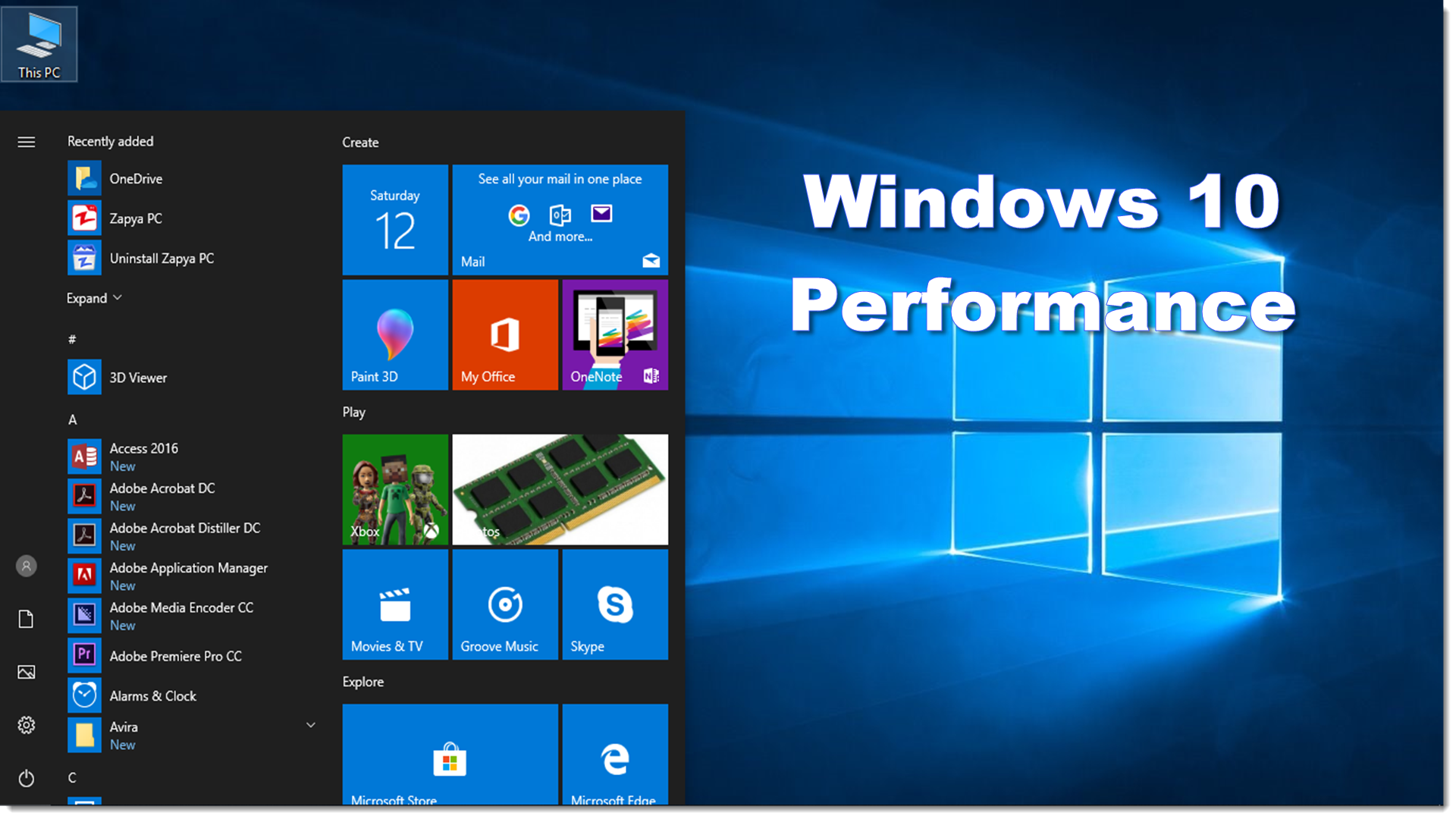The image size is (1456, 819).
Task: Open the OneNote tile
Action: click(615, 335)
